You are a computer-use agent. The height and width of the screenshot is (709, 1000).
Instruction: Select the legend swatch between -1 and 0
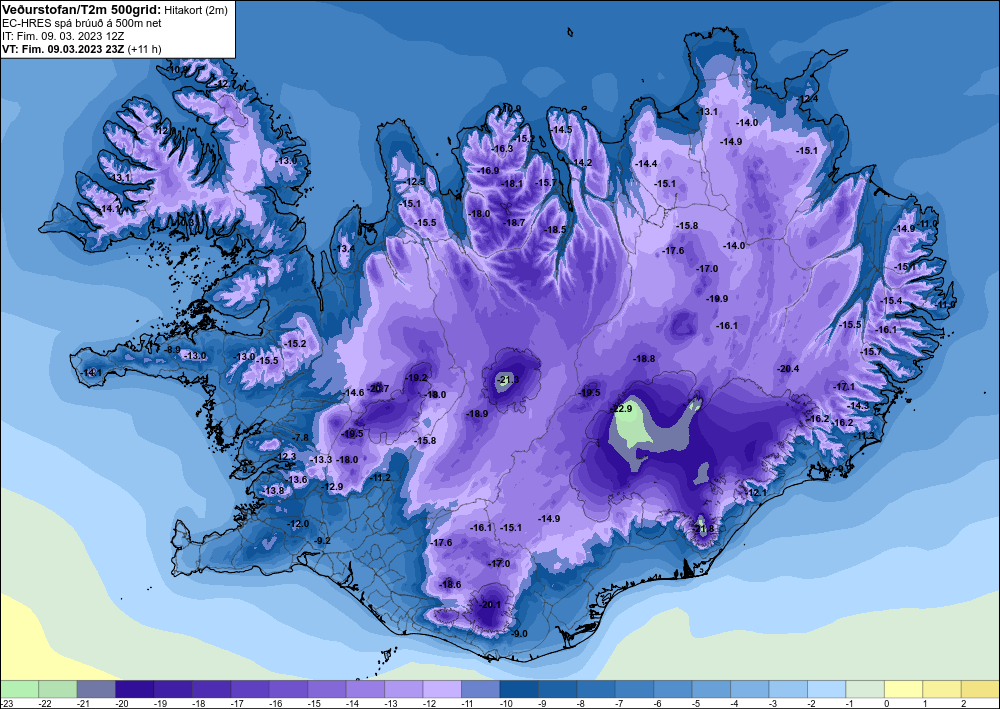point(865,689)
